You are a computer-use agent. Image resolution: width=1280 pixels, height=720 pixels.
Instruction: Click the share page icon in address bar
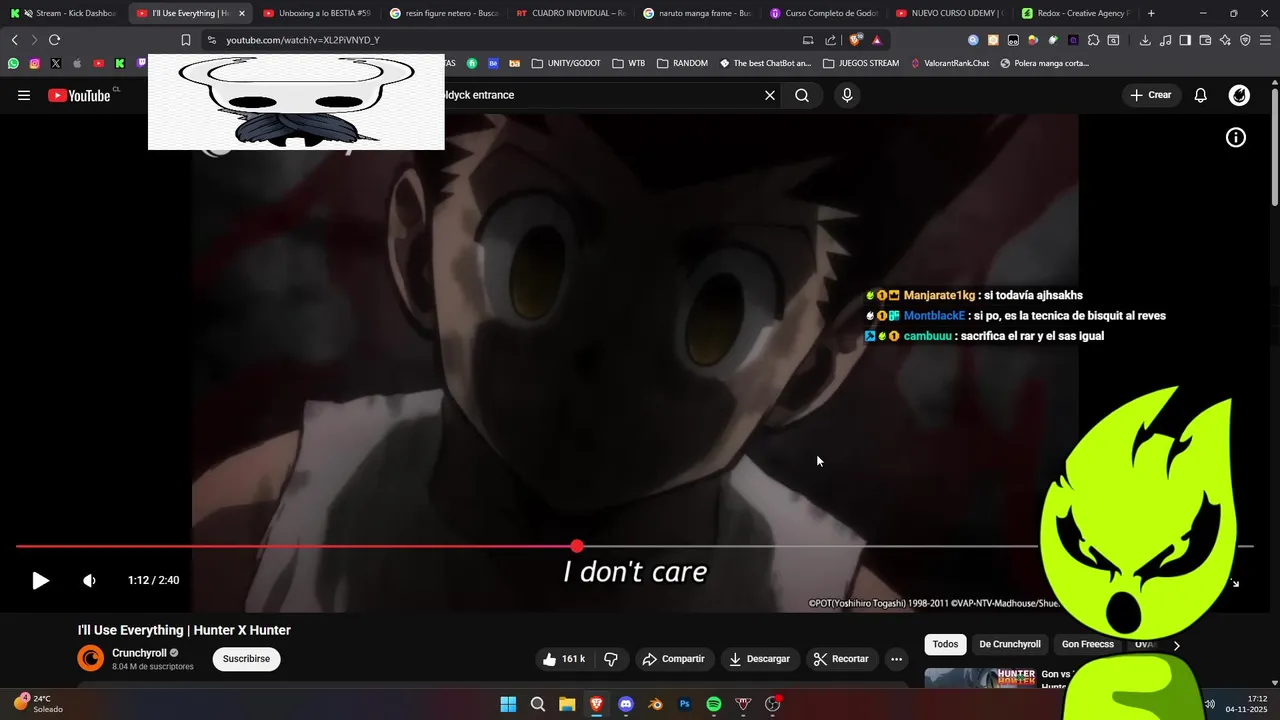(830, 40)
